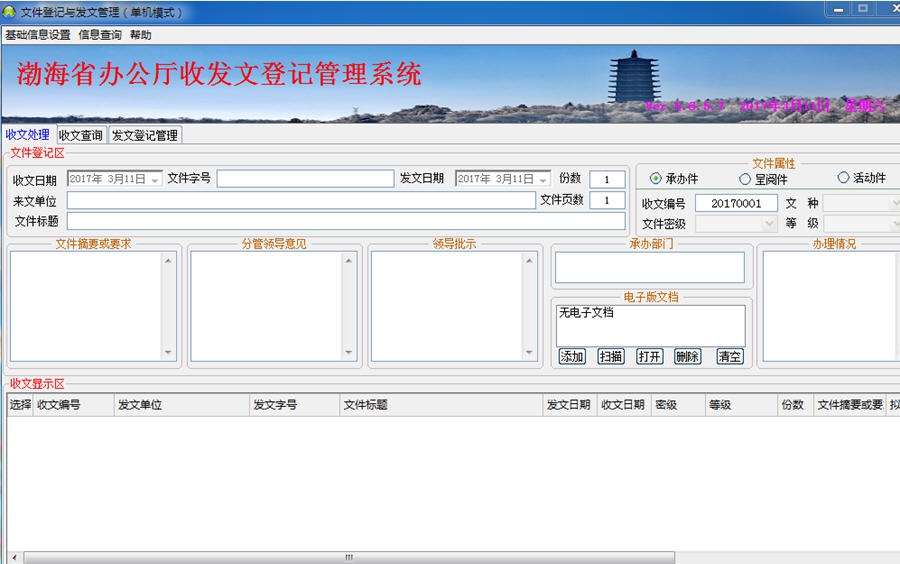Screen dimensions: 900x564
Task: Click the 承办部门 input box
Action: [650, 267]
